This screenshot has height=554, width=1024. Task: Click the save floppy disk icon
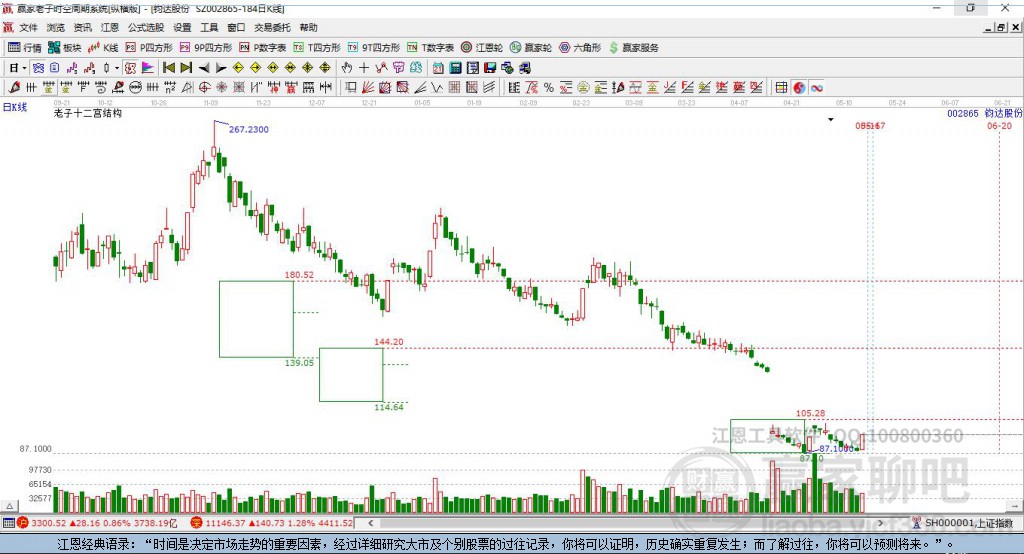tap(490, 68)
